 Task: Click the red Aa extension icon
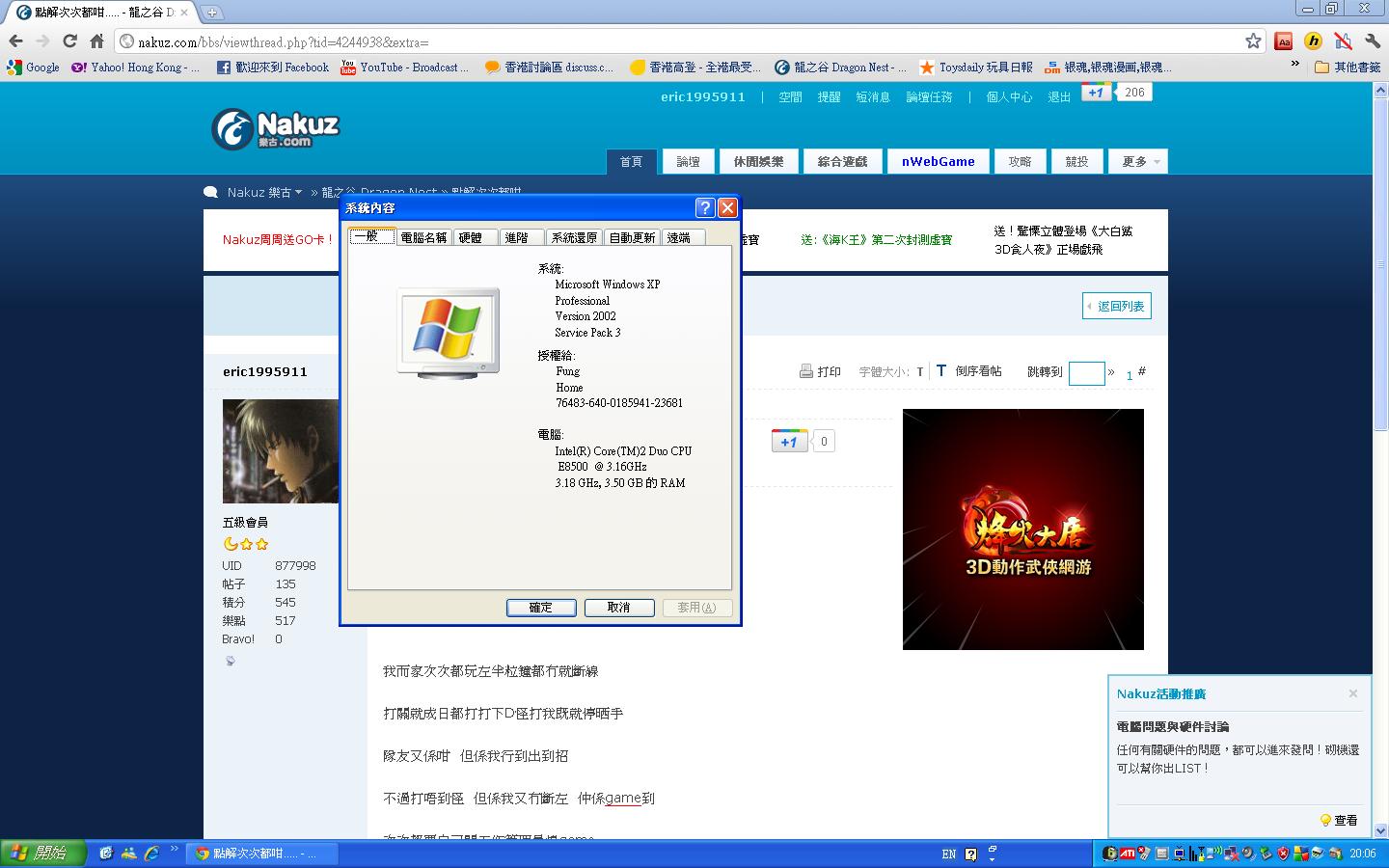point(1283,41)
